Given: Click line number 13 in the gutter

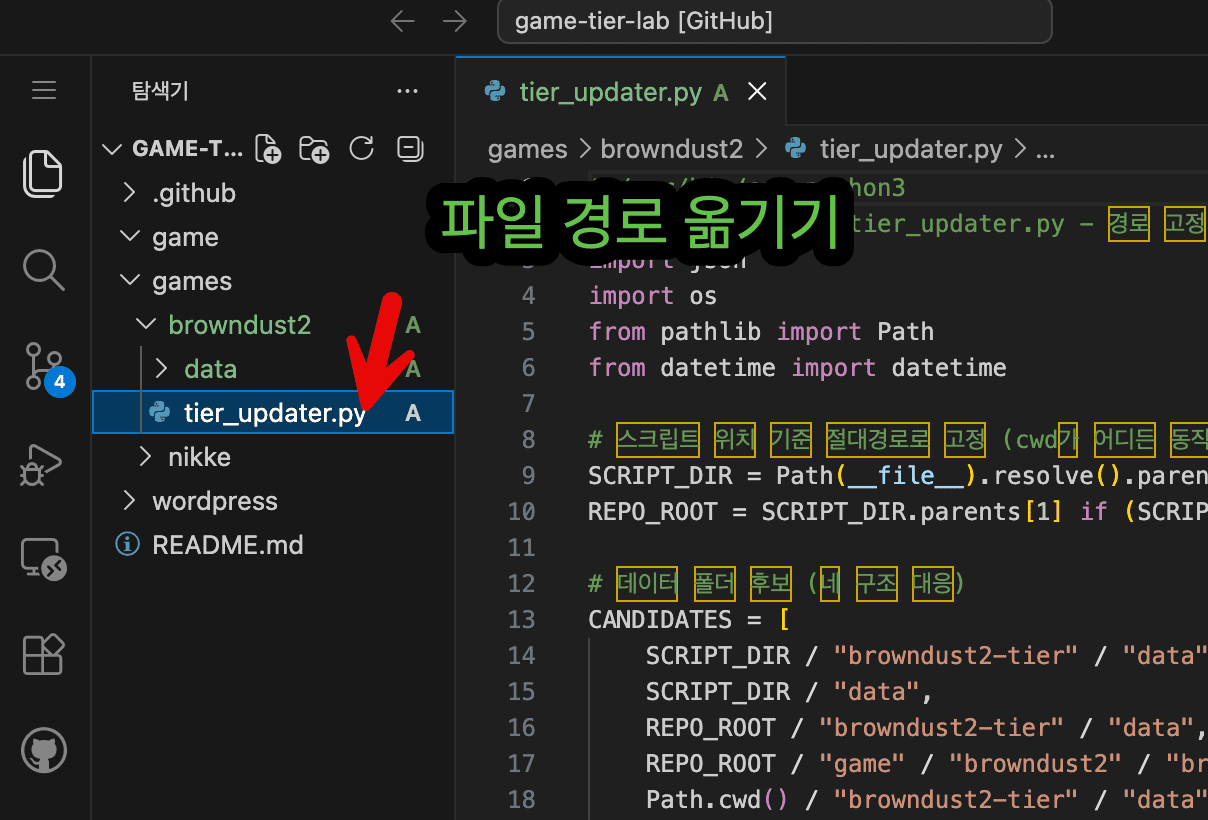Looking at the screenshot, I should click(522, 619).
